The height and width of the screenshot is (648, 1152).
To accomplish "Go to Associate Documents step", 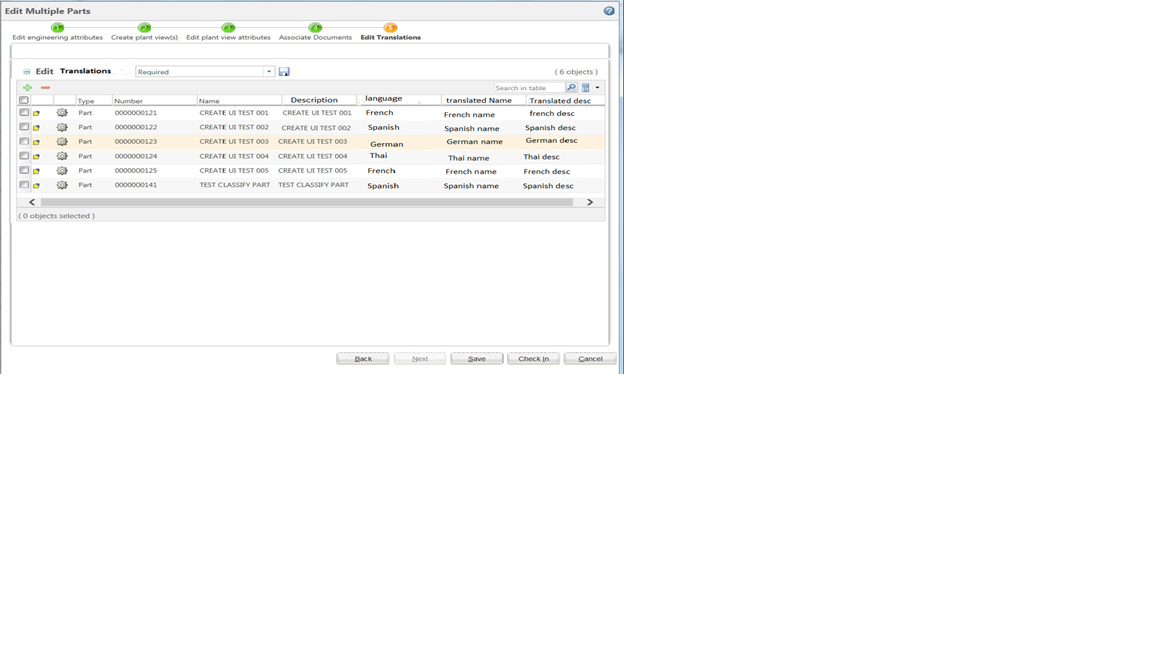I will pyautogui.click(x=315, y=37).
